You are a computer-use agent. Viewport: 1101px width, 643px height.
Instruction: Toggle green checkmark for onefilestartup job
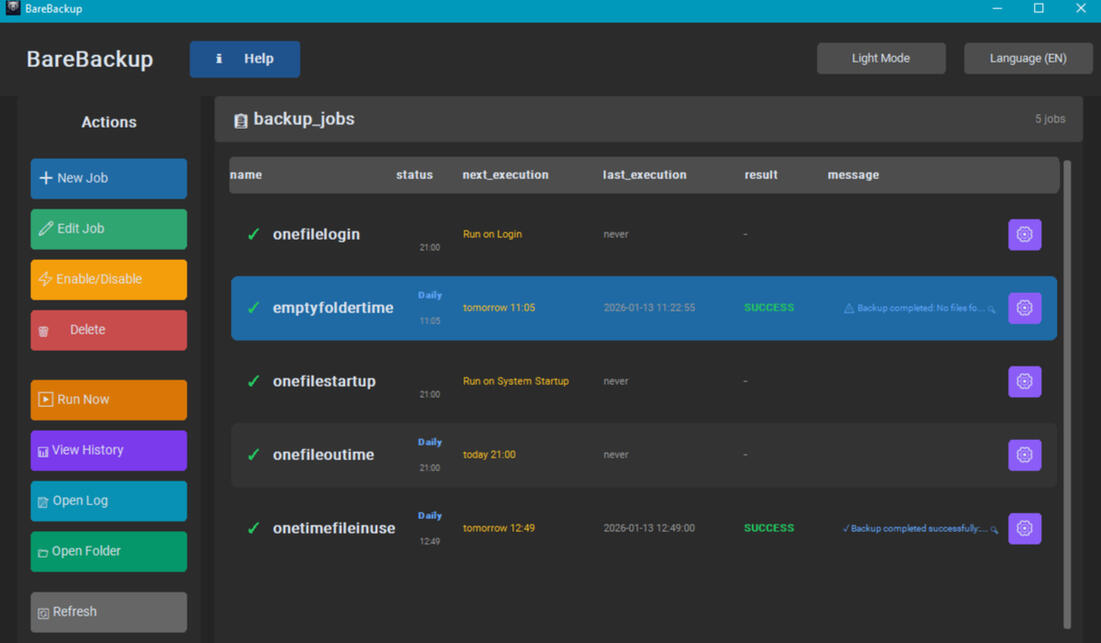[x=253, y=381]
